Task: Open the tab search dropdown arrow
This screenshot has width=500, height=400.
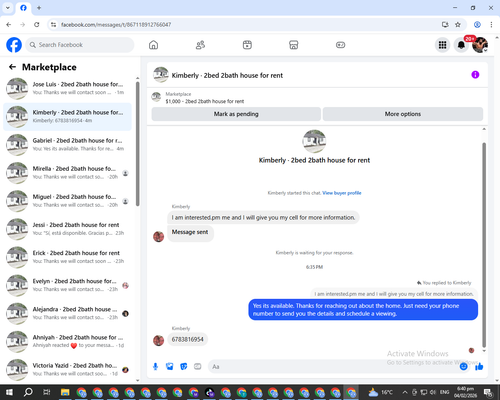Action: point(8,8)
